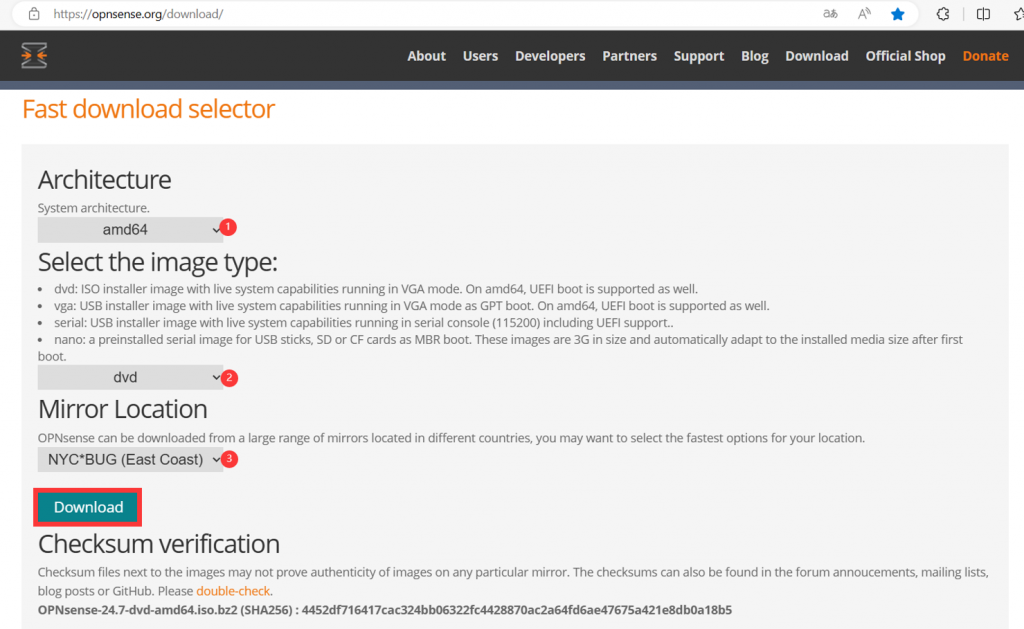Click the OPNsense logo icon

coord(34,56)
